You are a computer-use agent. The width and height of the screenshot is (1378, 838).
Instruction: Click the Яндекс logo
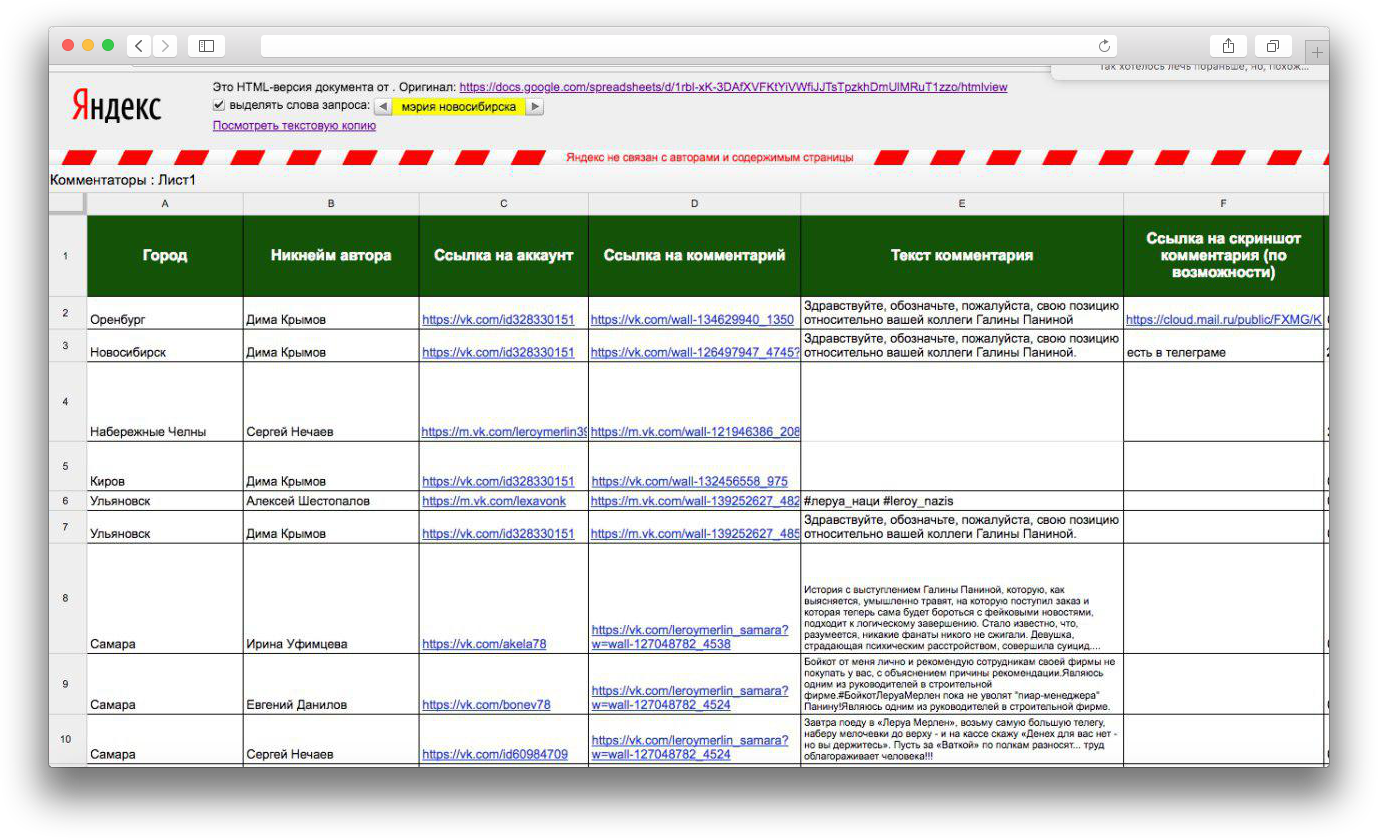coord(116,106)
